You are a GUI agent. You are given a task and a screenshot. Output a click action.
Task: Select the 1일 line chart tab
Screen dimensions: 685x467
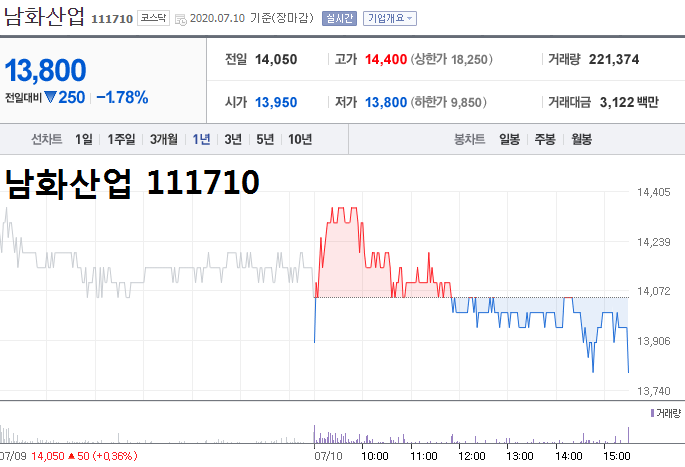click(83, 139)
